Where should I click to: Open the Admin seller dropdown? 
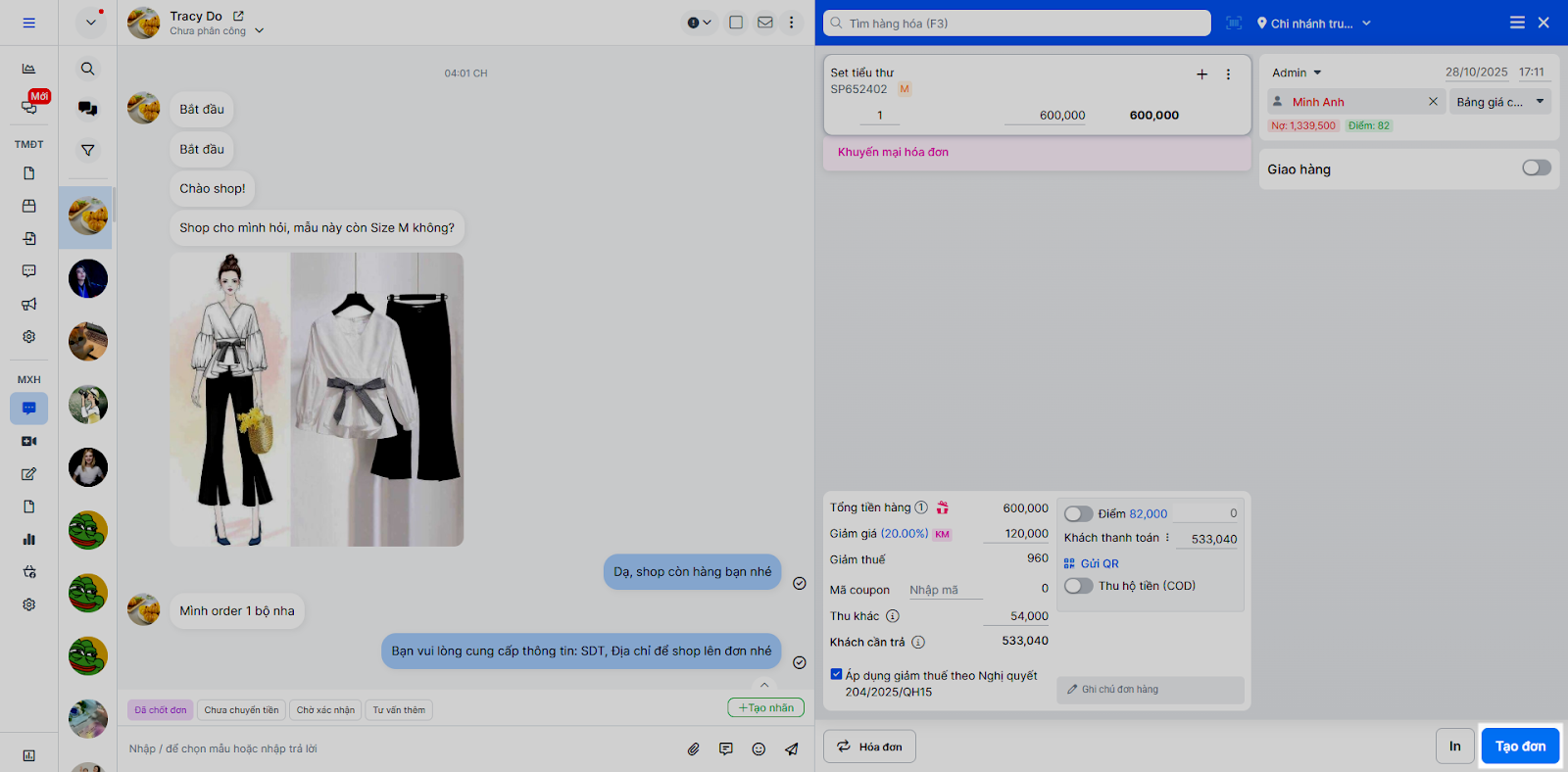click(1297, 72)
